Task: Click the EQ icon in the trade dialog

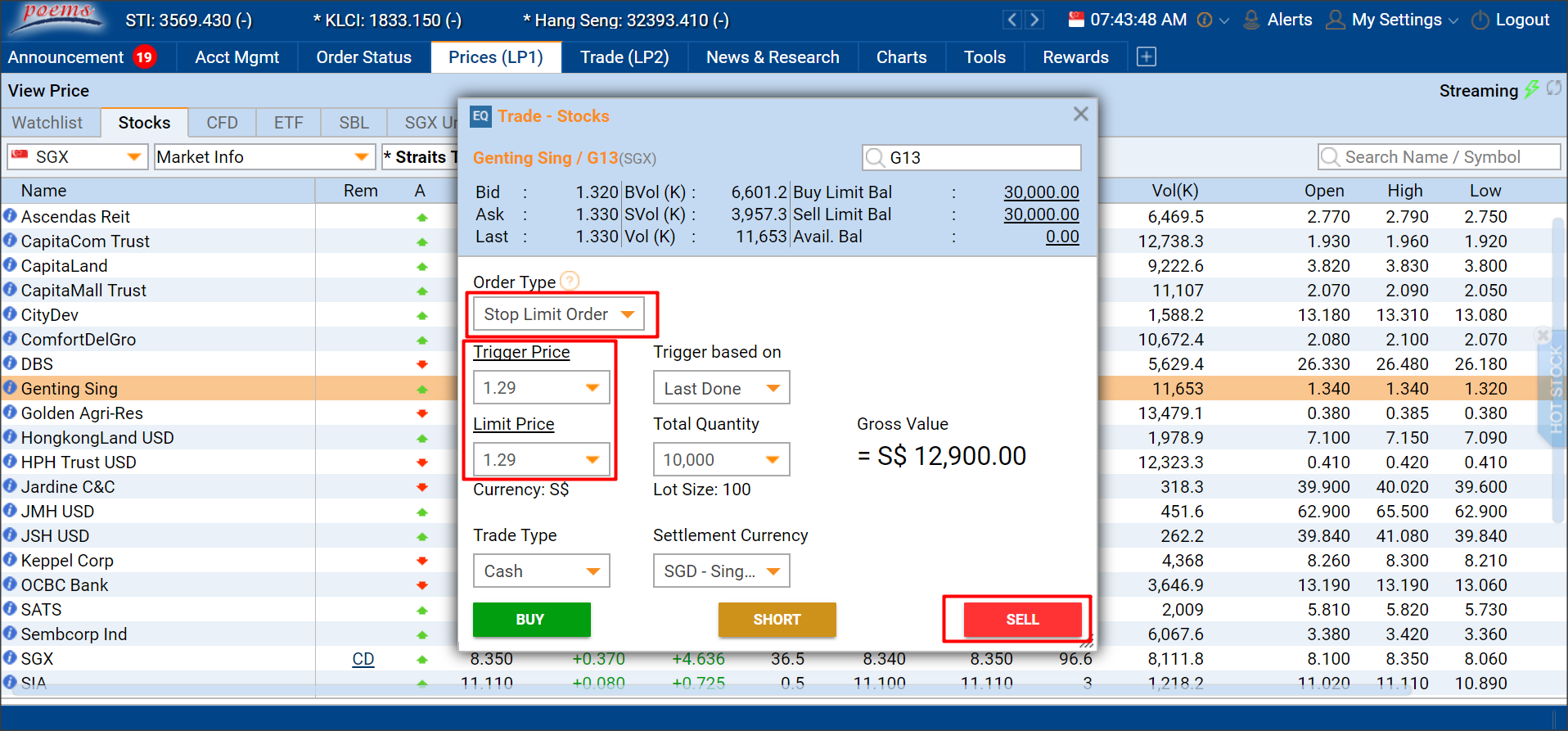Action: tap(480, 116)
